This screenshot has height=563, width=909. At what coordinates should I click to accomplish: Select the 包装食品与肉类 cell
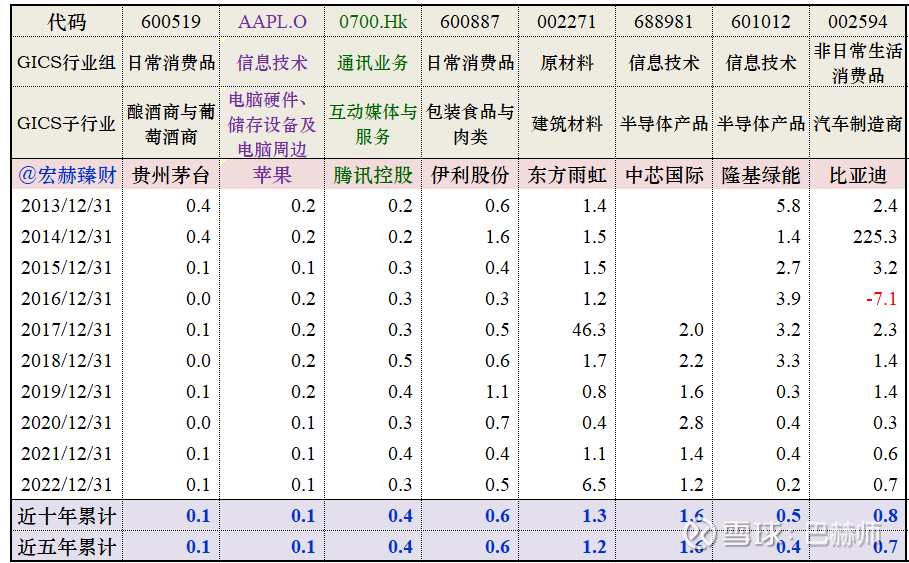470,124
